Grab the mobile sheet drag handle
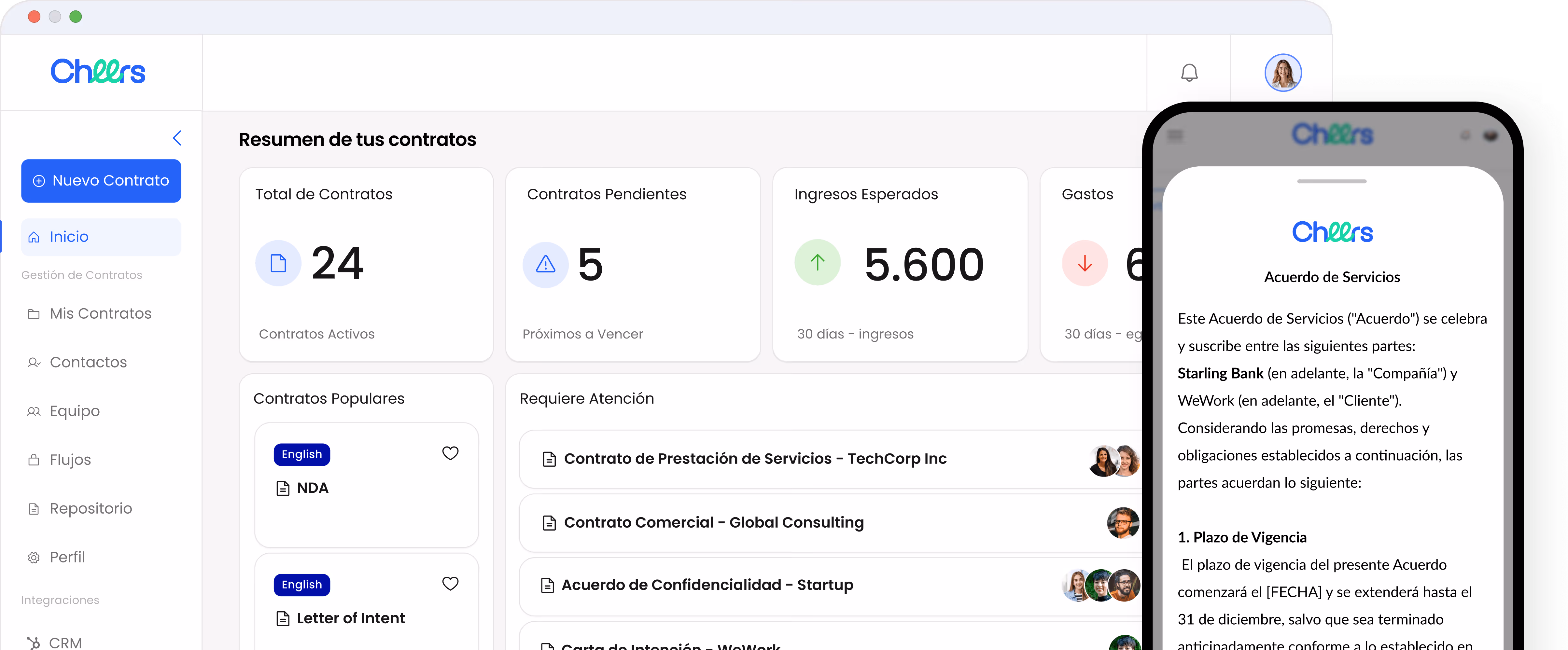The width and height of the screenshot is (1568, 650). (1331, 181)
